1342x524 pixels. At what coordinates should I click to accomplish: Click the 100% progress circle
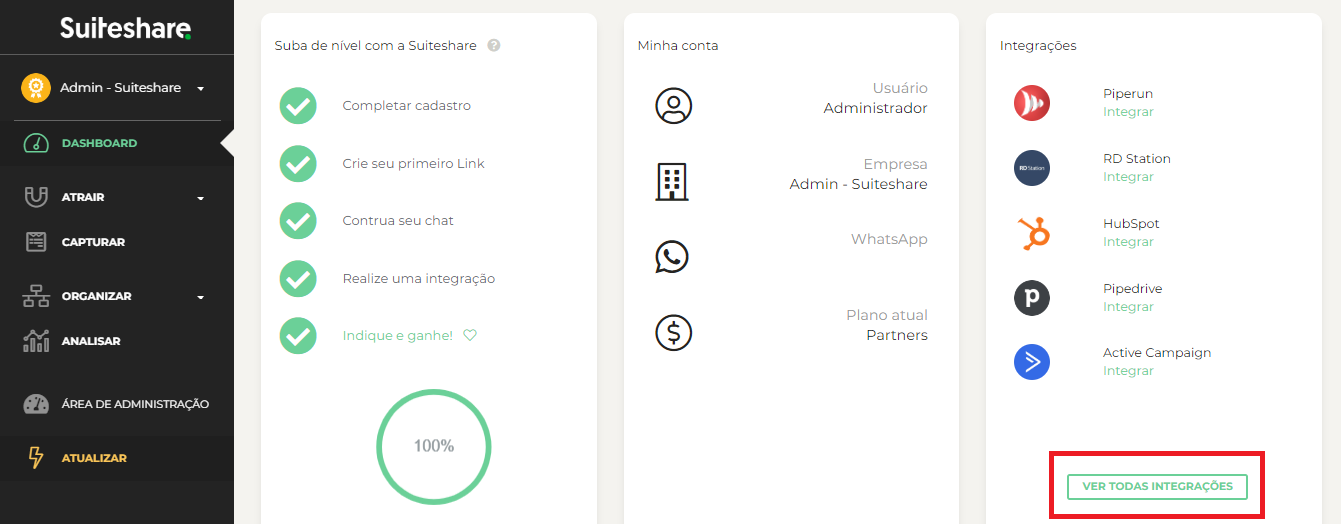coord(434,446)
